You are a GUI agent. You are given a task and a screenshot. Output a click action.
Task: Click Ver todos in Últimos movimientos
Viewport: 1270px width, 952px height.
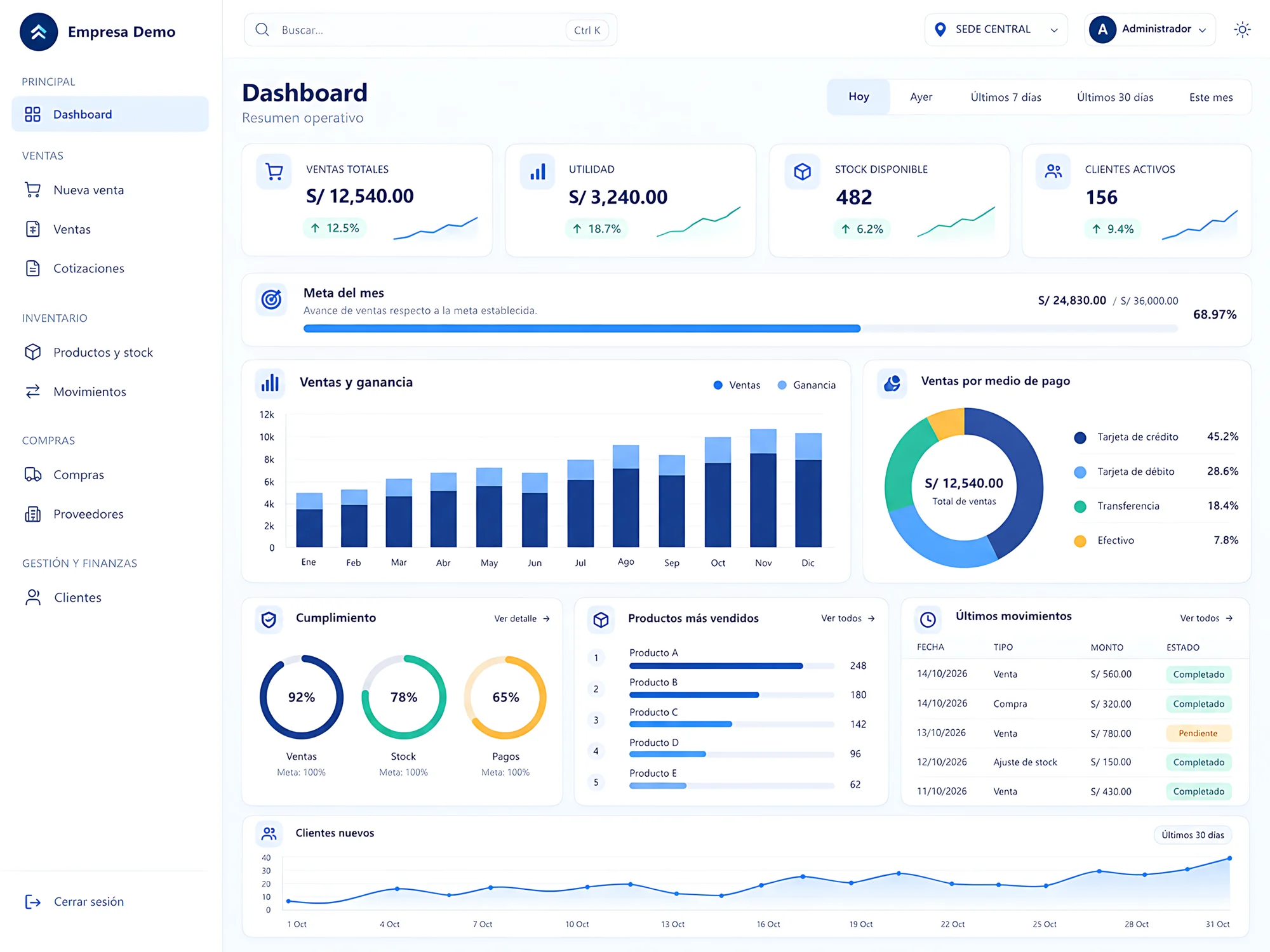point(1206,618)
